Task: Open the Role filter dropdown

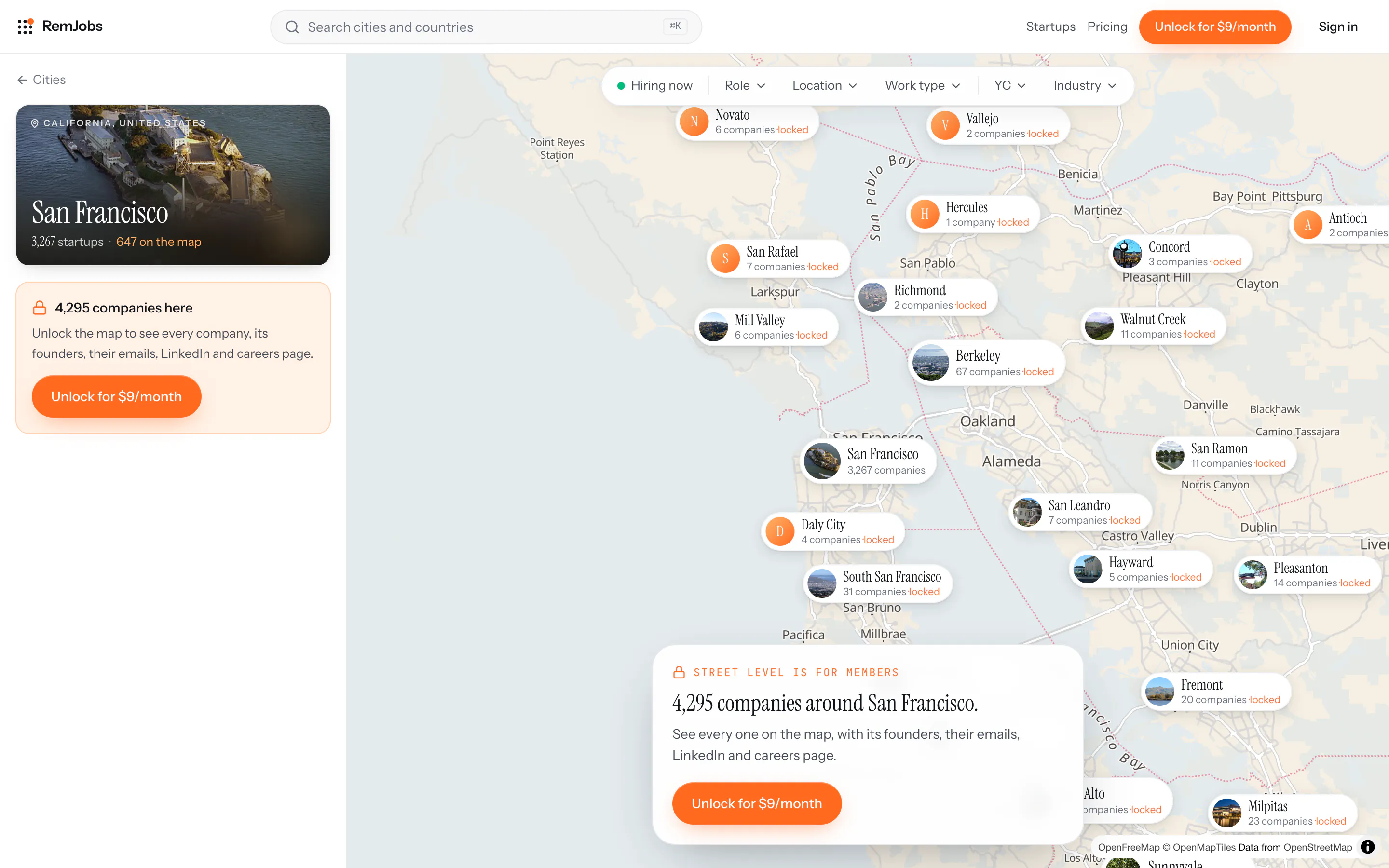Action: pyautogui.click(x=745, y=85)
